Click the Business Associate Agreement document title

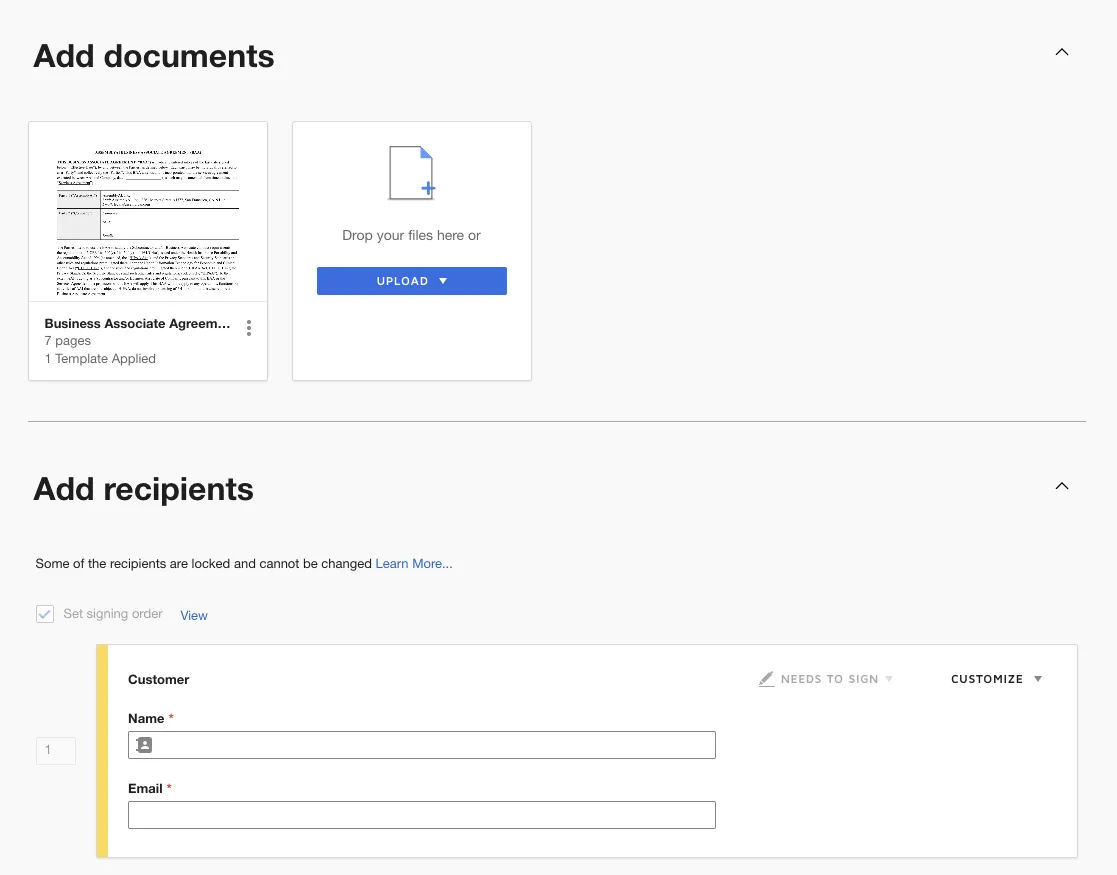point(137,324)
